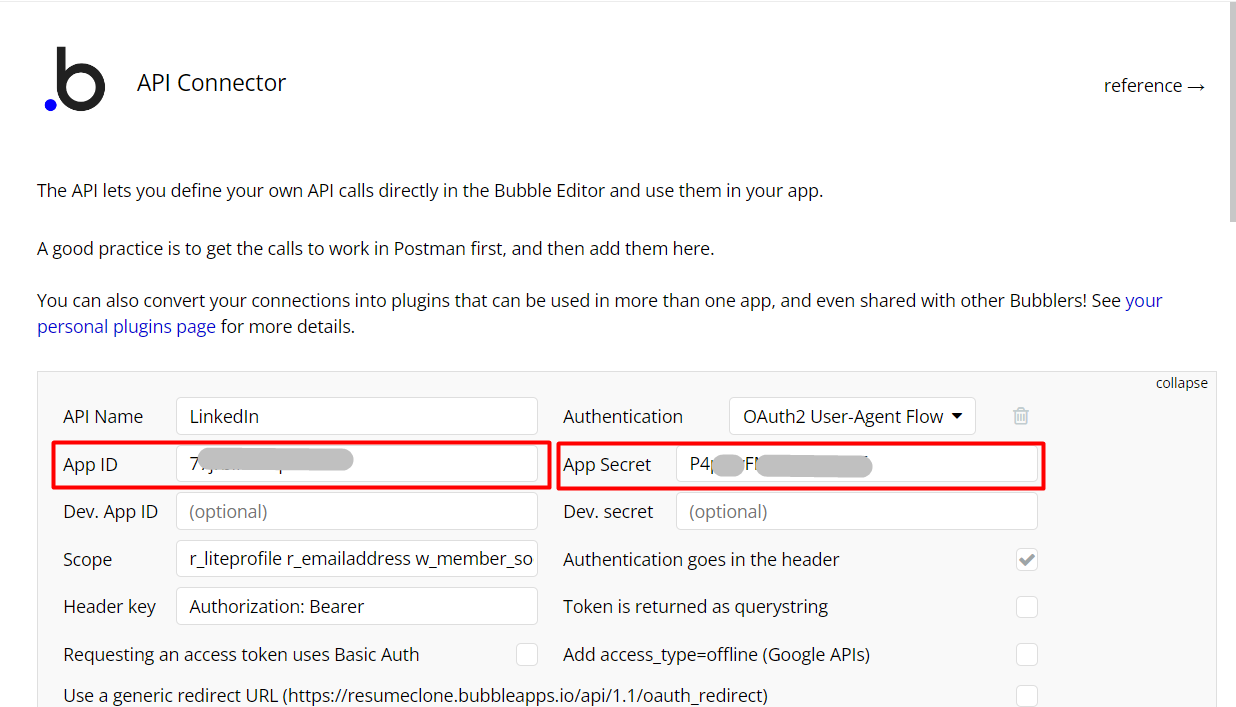This screenshot has height=707, width=1236.
Task: Click the 'Header key' label text
Action: click(110, 607)
